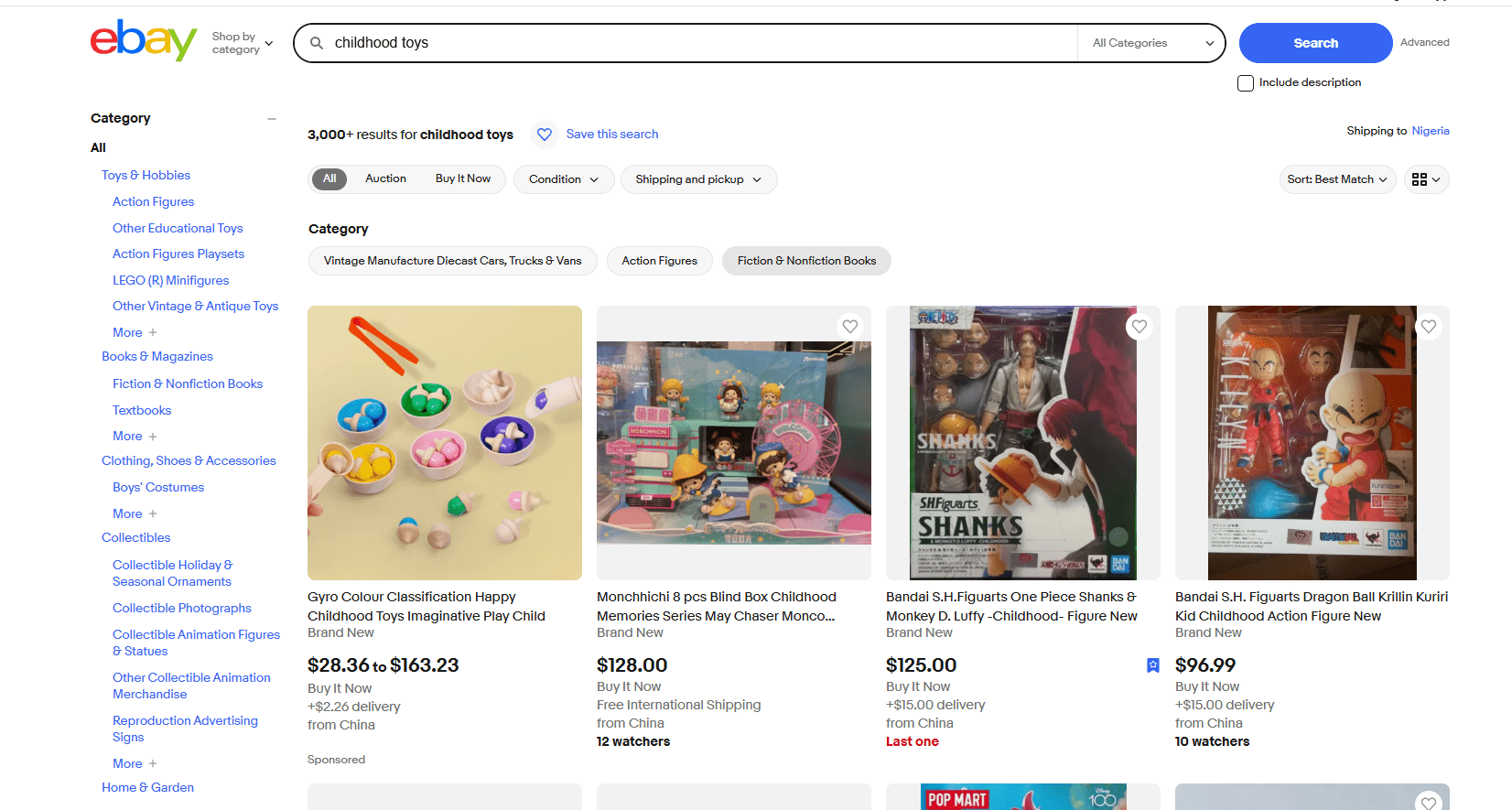
Task: Open Collectible Animation Figures & Statues
Action: [x=196, y=643]
